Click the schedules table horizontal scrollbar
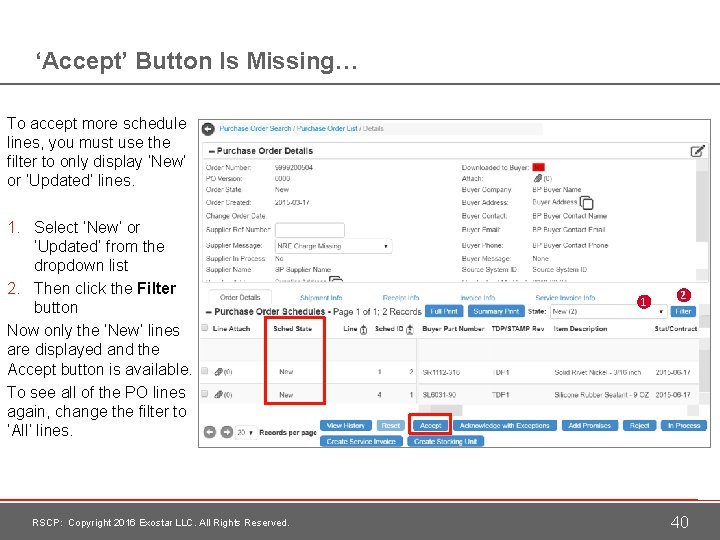The width and height of the screenshot is (720, 540). (x=446, y=409)
